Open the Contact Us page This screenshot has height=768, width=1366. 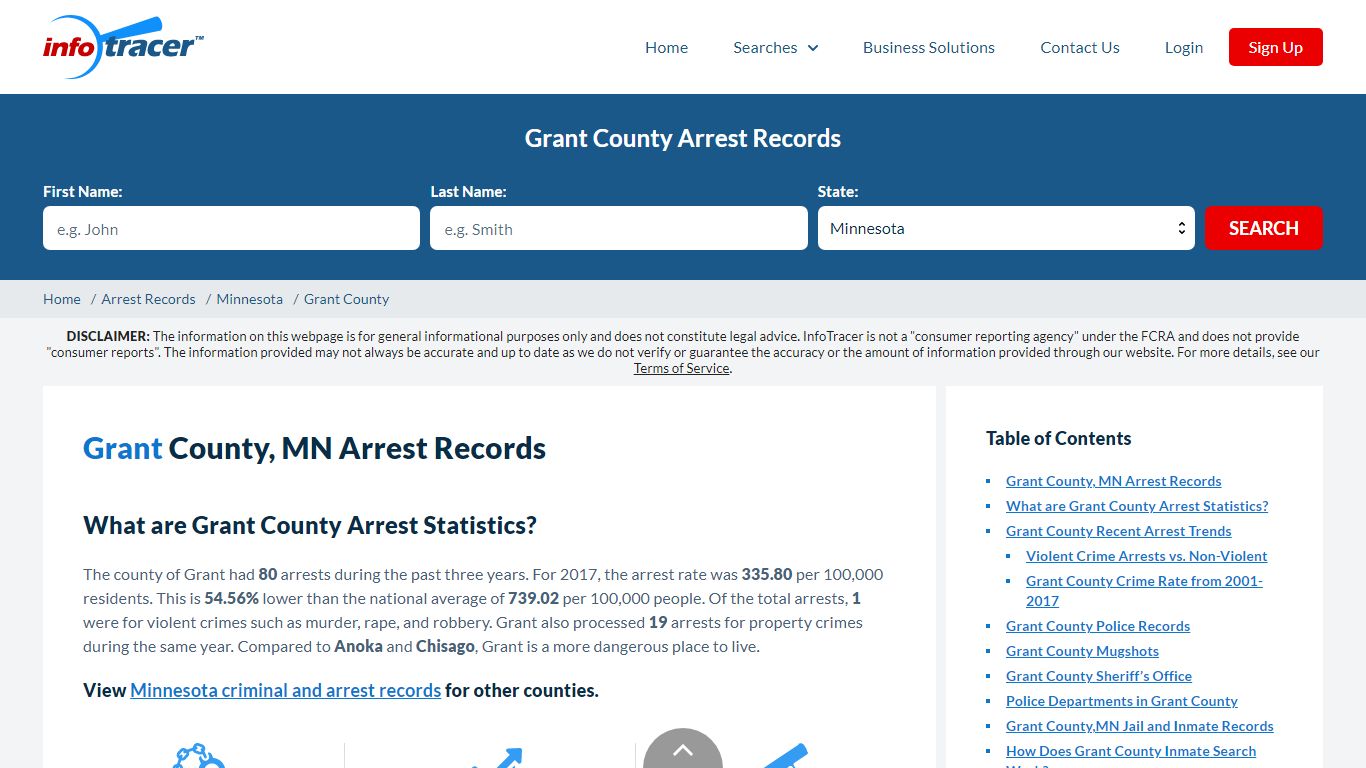[x=1079, y=47]
